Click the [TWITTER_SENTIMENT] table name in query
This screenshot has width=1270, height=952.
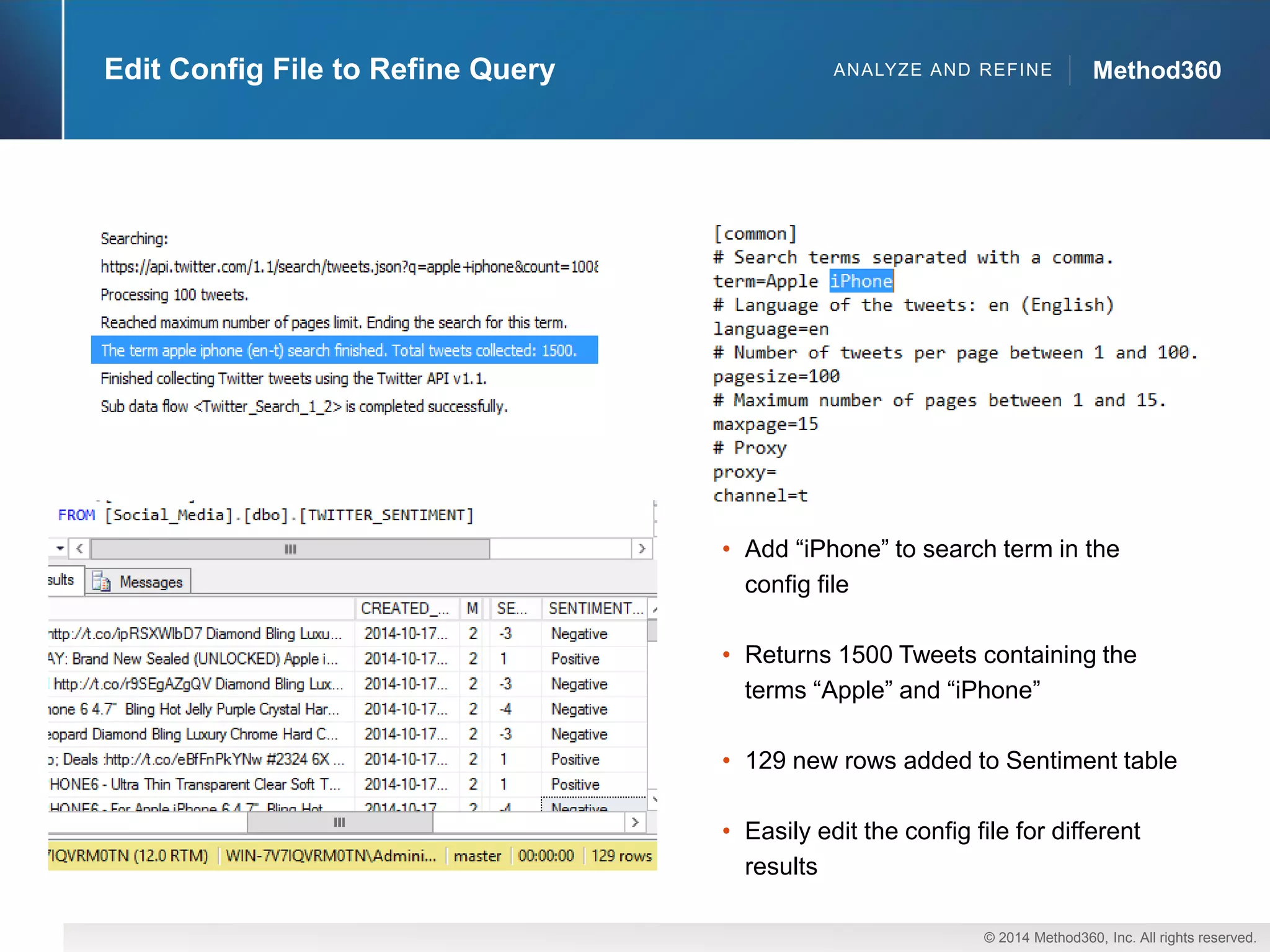point(386,515)
